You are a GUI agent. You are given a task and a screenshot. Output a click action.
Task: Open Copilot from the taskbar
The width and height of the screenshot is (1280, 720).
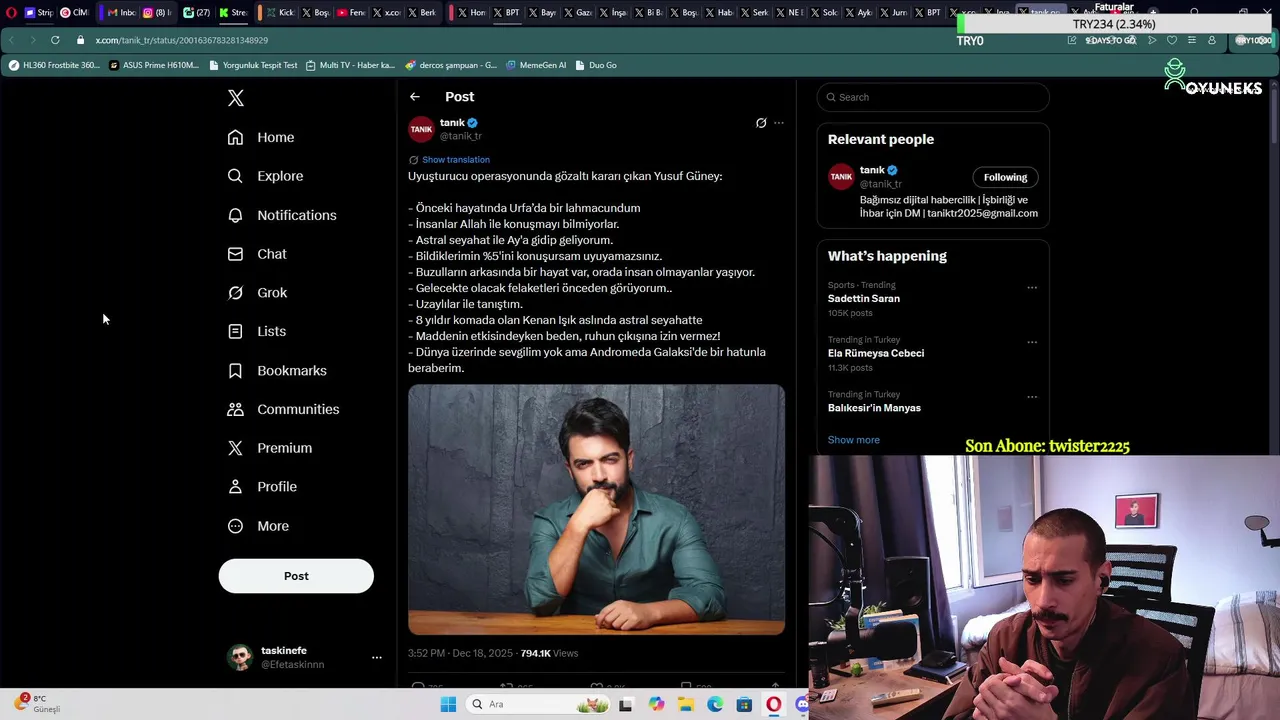[x=656, y=705]
